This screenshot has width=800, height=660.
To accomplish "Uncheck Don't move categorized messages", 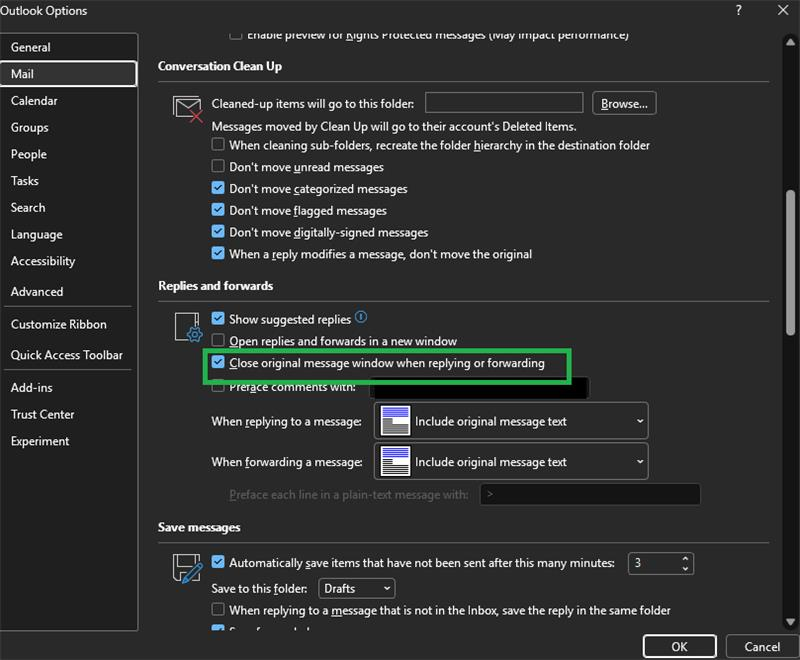I will (218, 188).
